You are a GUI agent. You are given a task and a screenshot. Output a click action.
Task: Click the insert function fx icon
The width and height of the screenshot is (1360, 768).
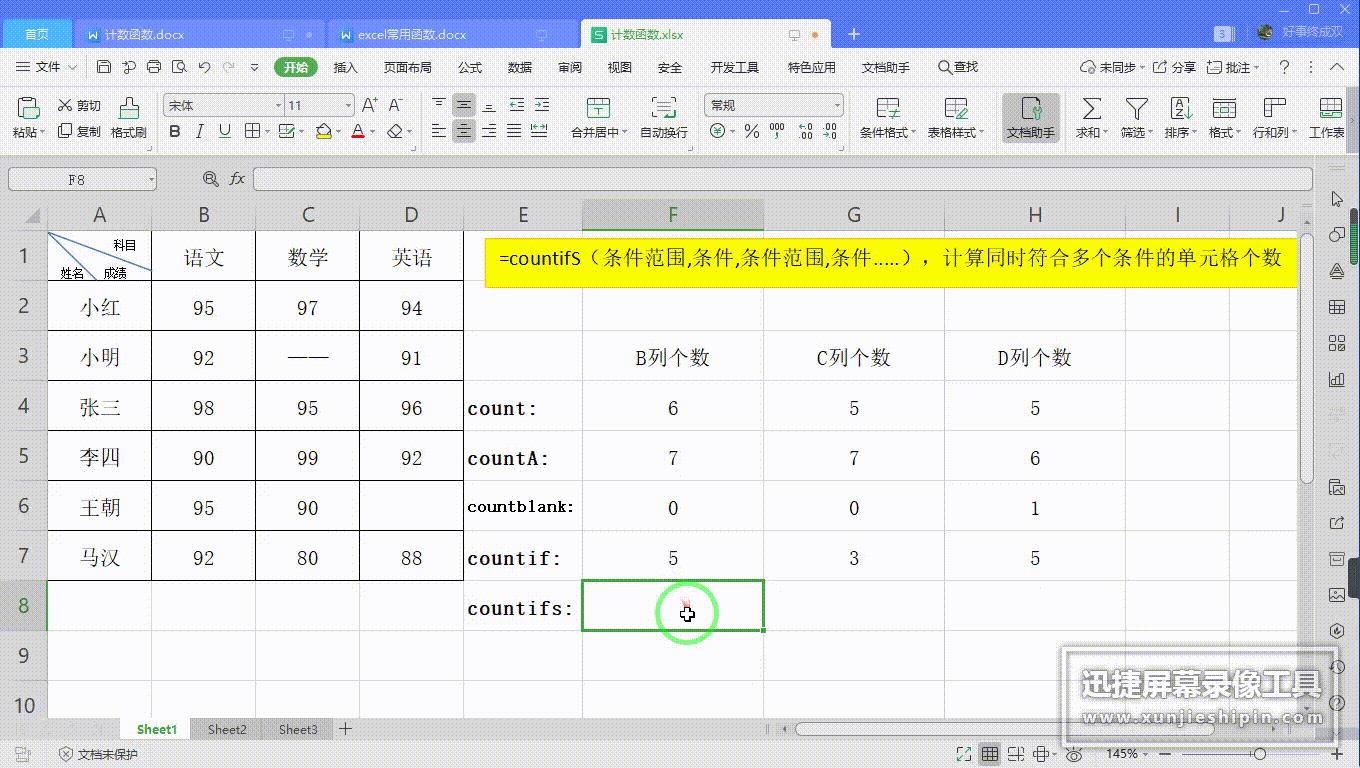click(x=237, y=179)
